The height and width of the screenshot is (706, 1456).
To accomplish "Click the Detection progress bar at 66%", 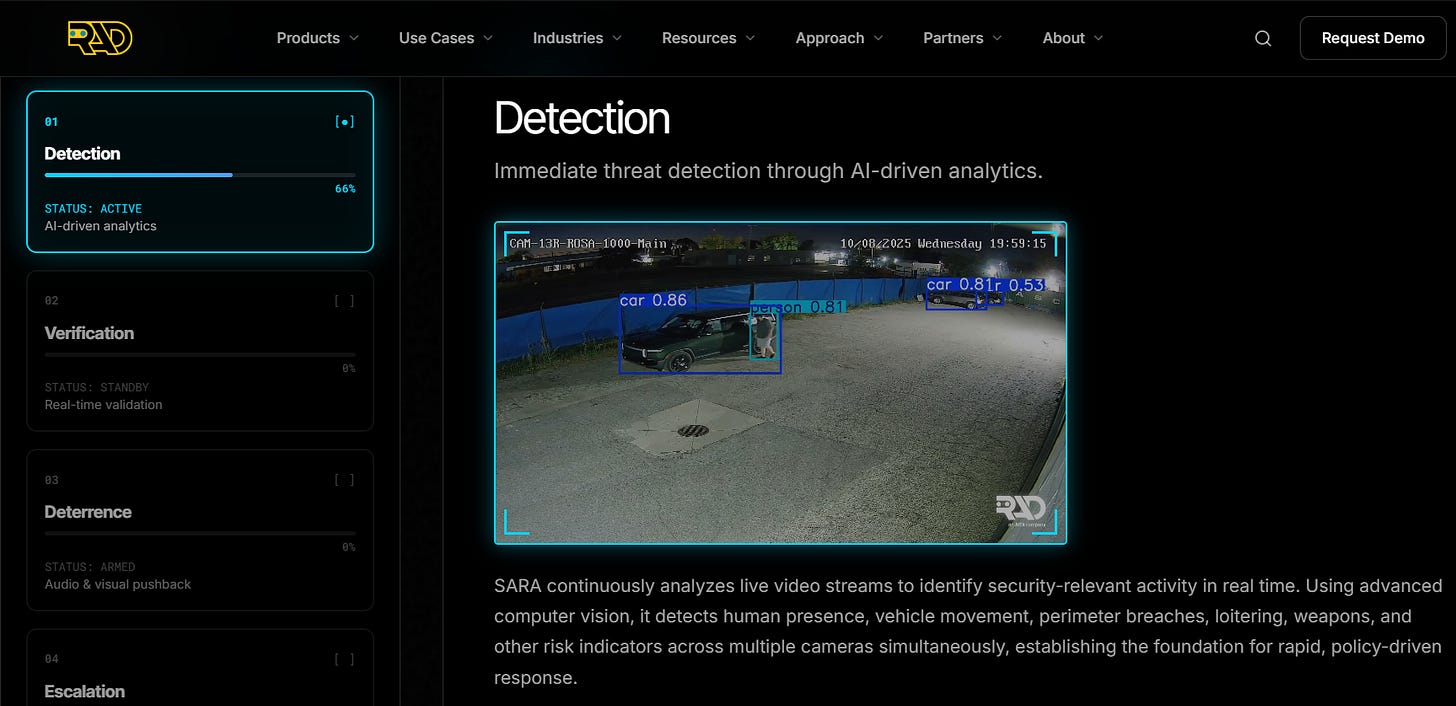I will pyautogui.click(x=200, y=175).
